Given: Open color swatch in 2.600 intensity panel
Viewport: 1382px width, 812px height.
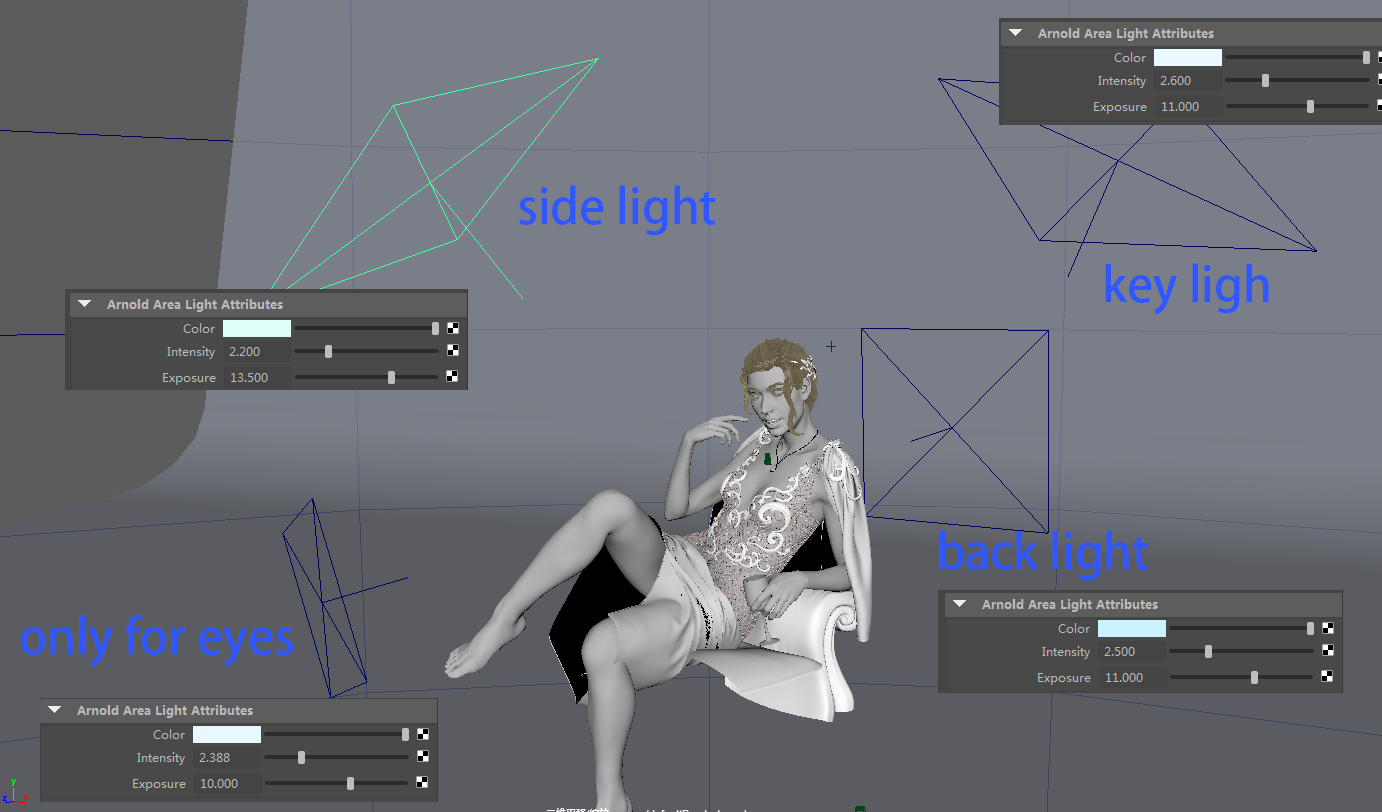Looking at the screenshot, I should (1188, 57).
